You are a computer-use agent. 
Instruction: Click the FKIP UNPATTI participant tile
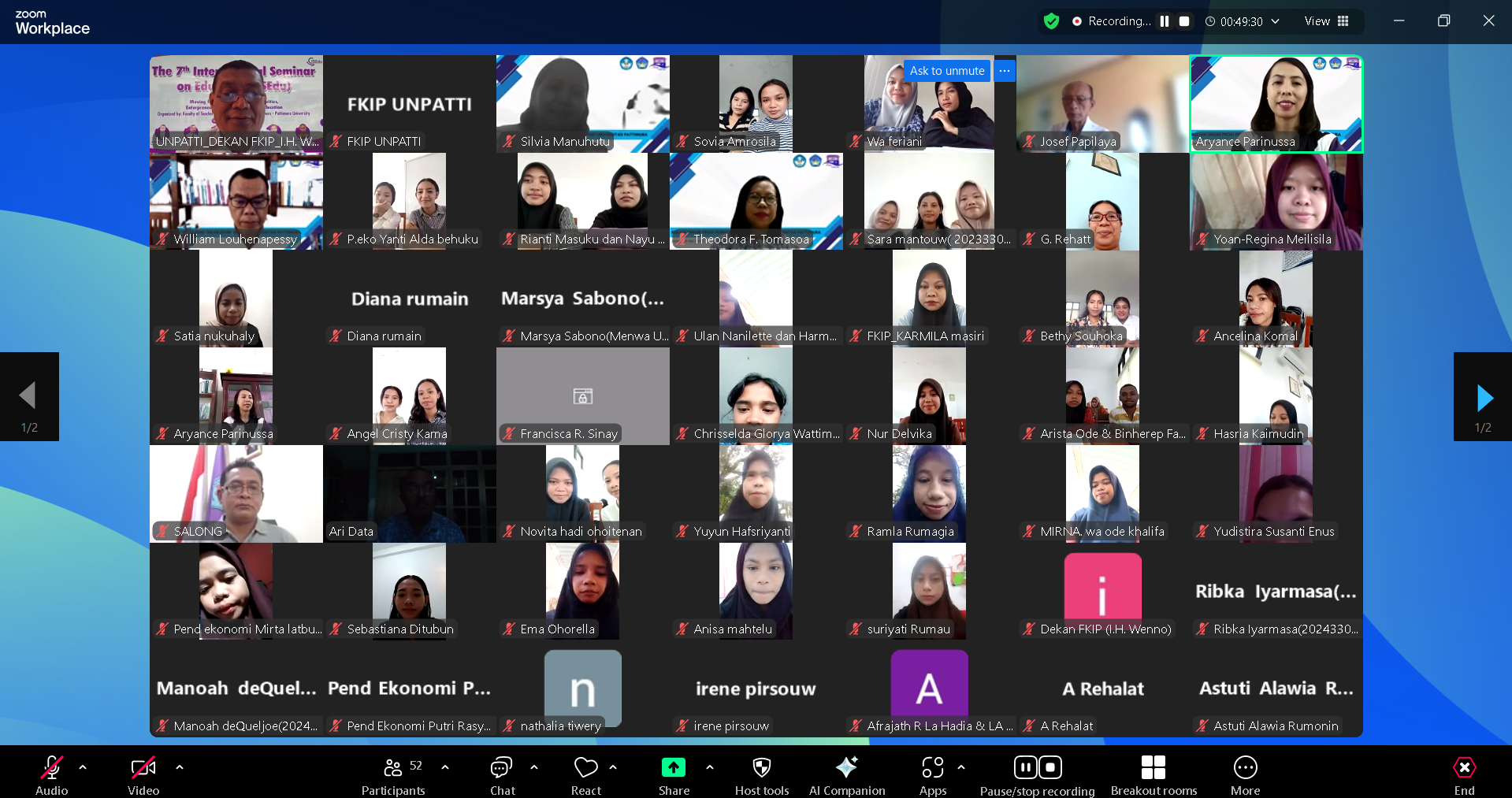410,103
